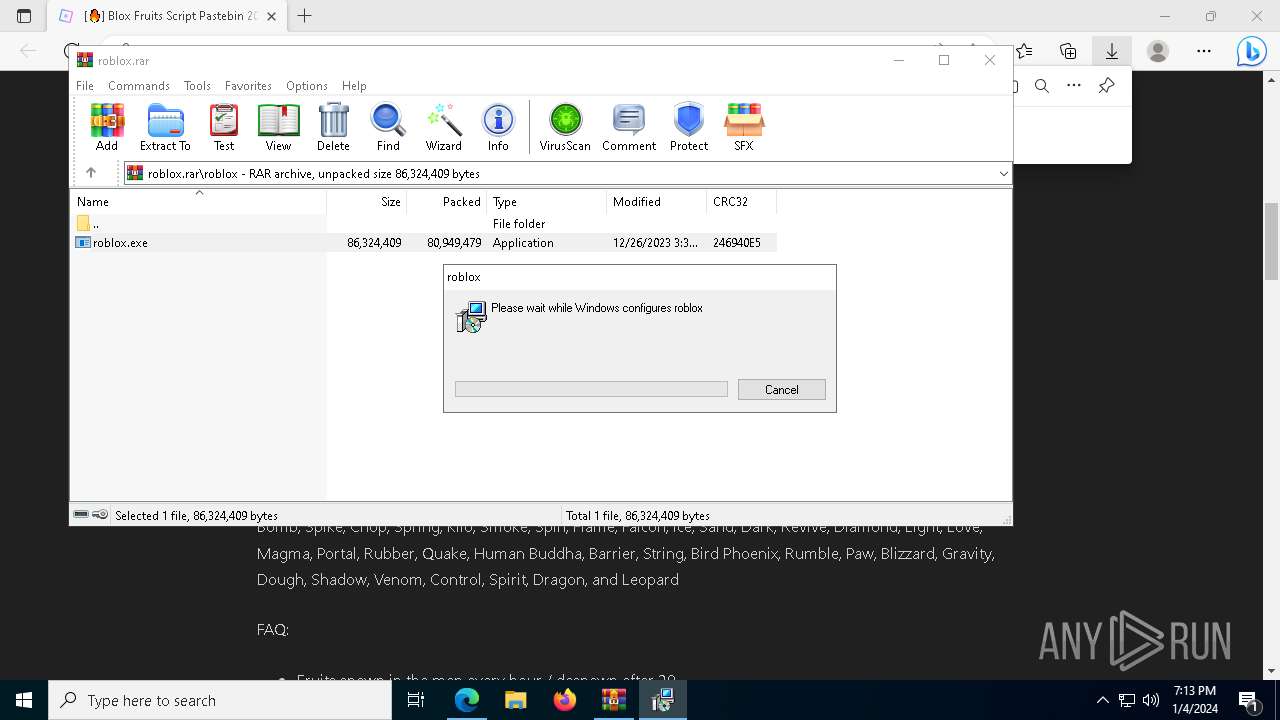Click the Edge Collections icon
This screenshot has height=720, width=1280.
(x=1068, y=51)
